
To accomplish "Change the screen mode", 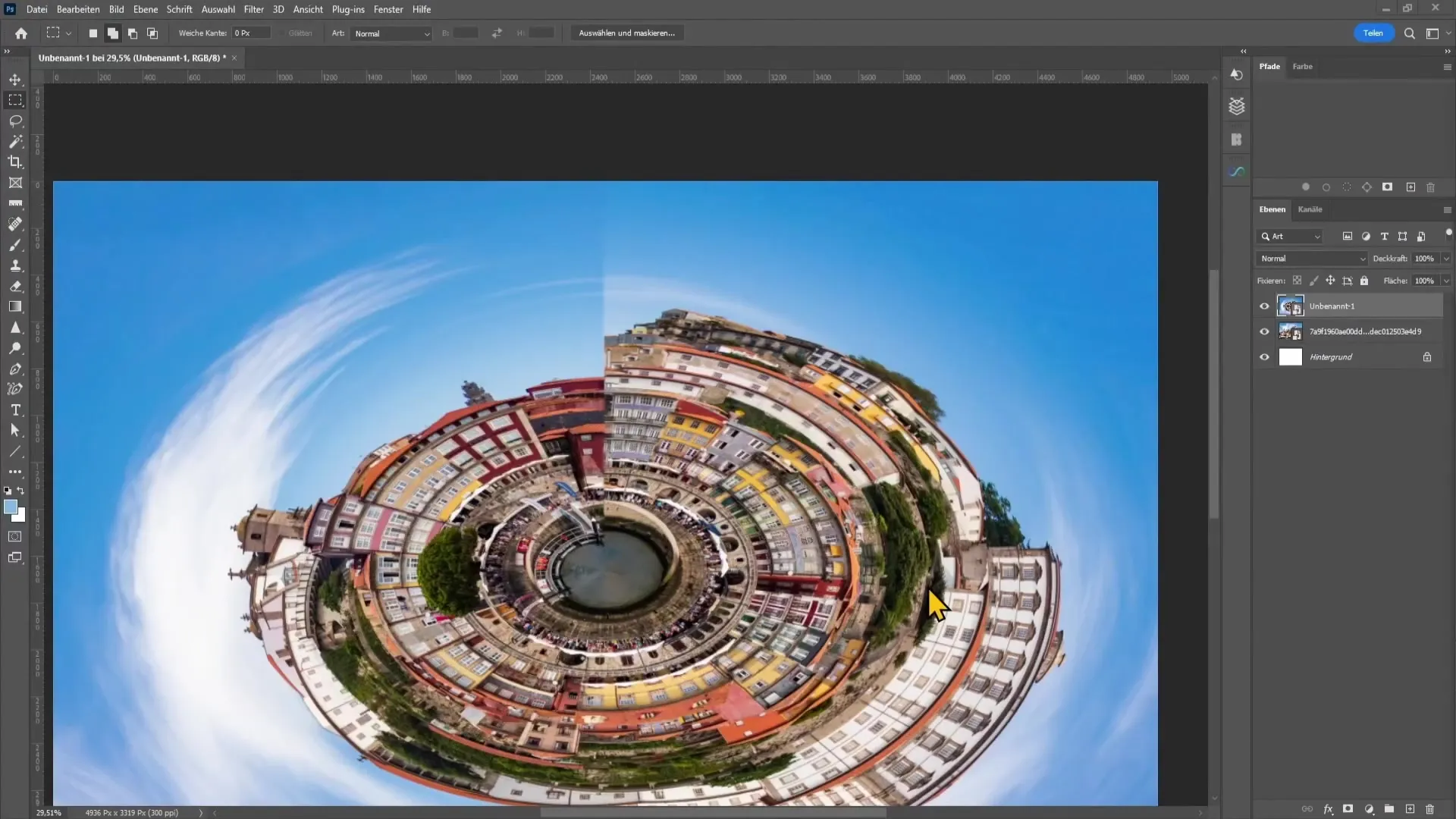I will [x=15, y=557].
